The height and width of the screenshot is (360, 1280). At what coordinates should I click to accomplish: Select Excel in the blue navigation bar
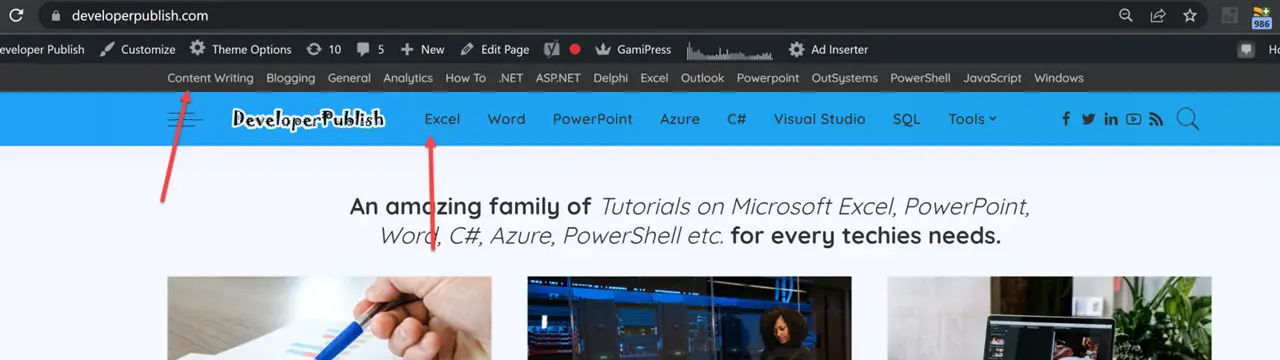[x=442, y=119]
